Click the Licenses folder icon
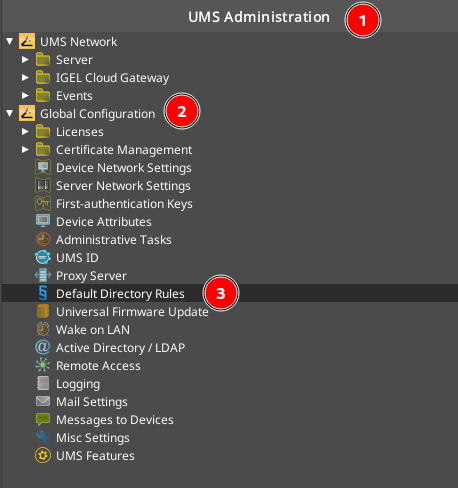This screenshot has height=488, width=458. (43, 131)
